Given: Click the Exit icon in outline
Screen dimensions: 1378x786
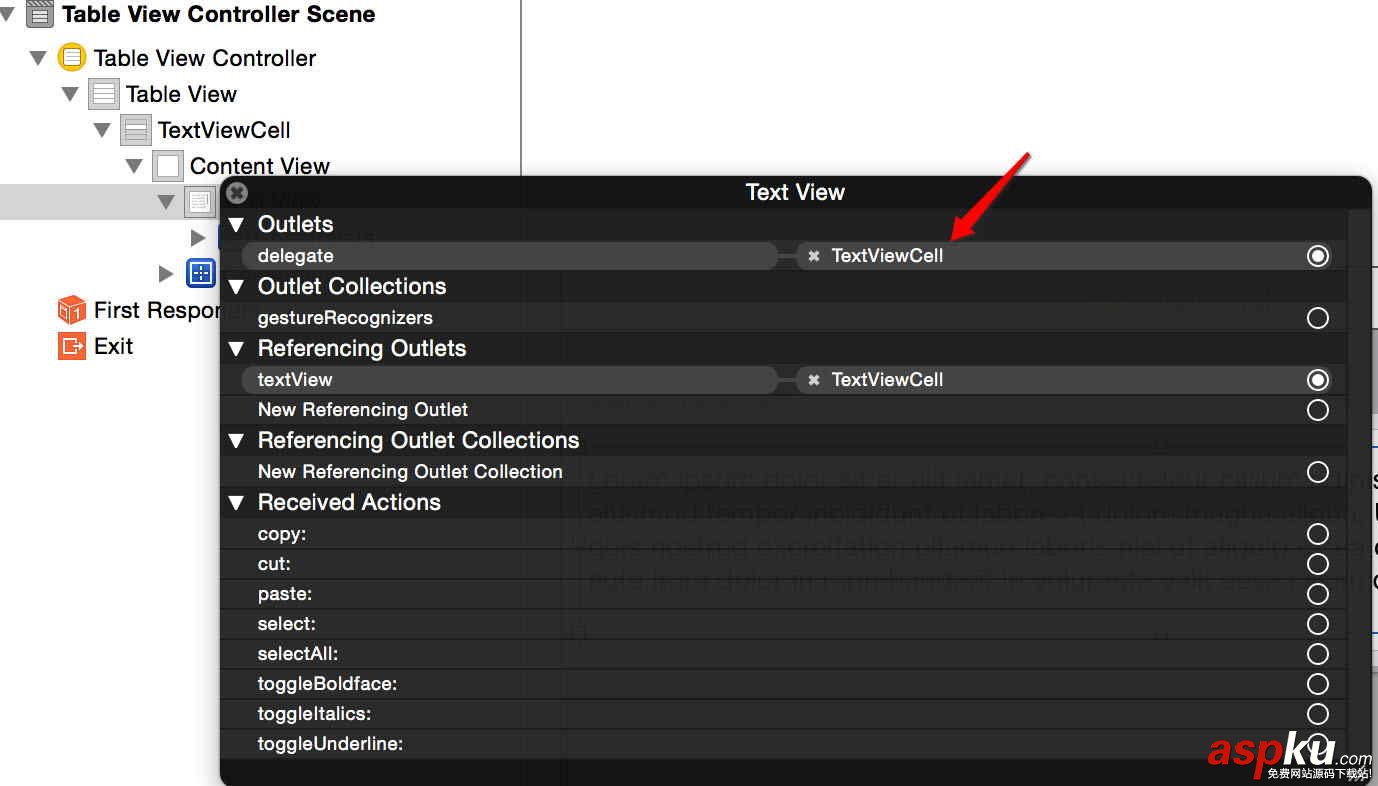Looking at the screenshot, I should tap(72, 346).
